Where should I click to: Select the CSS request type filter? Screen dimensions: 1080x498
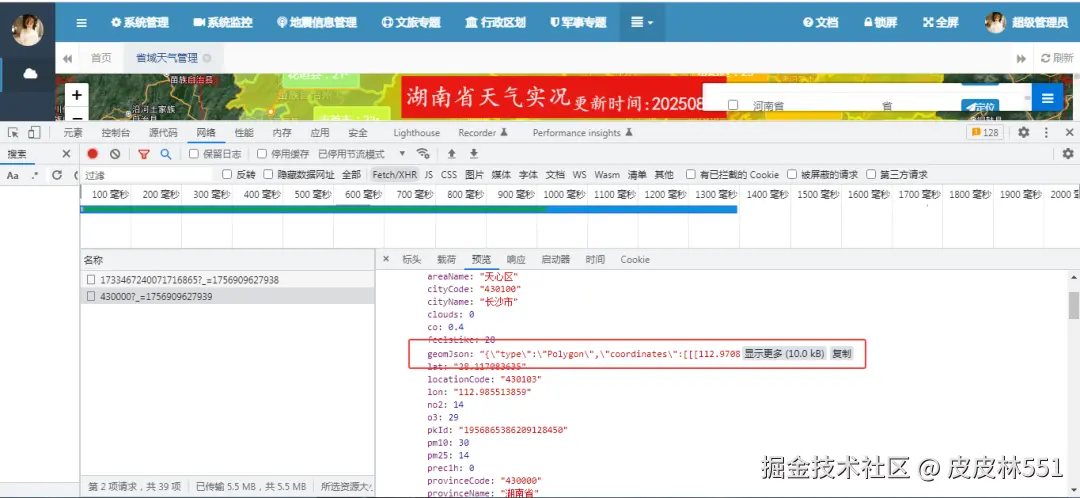click(x=449, y=175)
